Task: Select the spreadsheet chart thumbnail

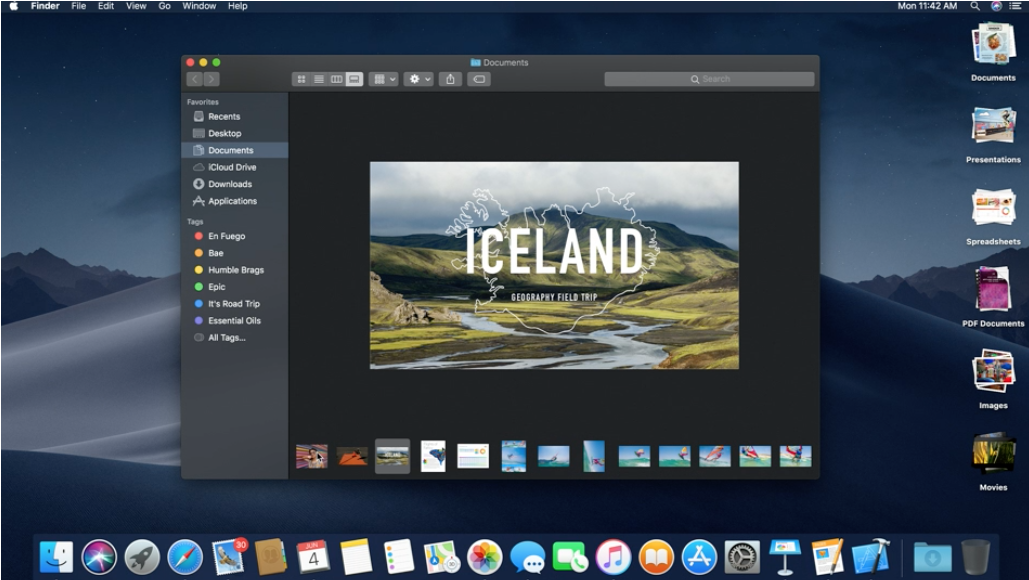Action: click(473, 456)
